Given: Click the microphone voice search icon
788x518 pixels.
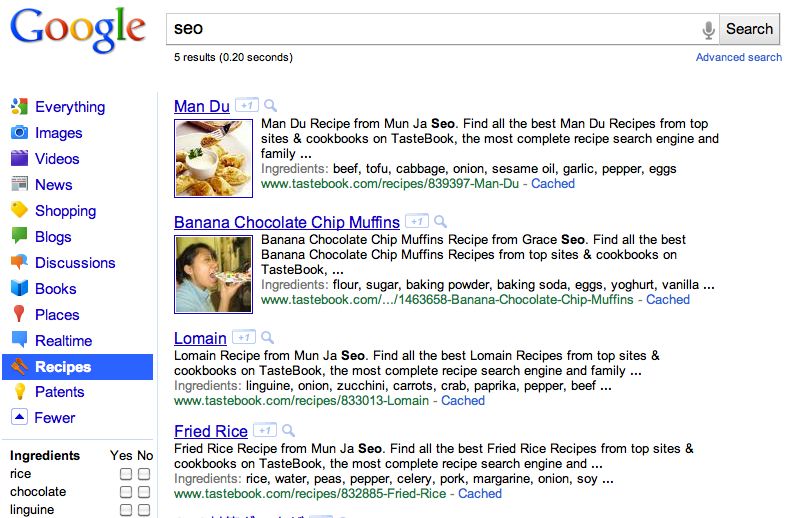Looking at the screenshot, I should (708, 30).
